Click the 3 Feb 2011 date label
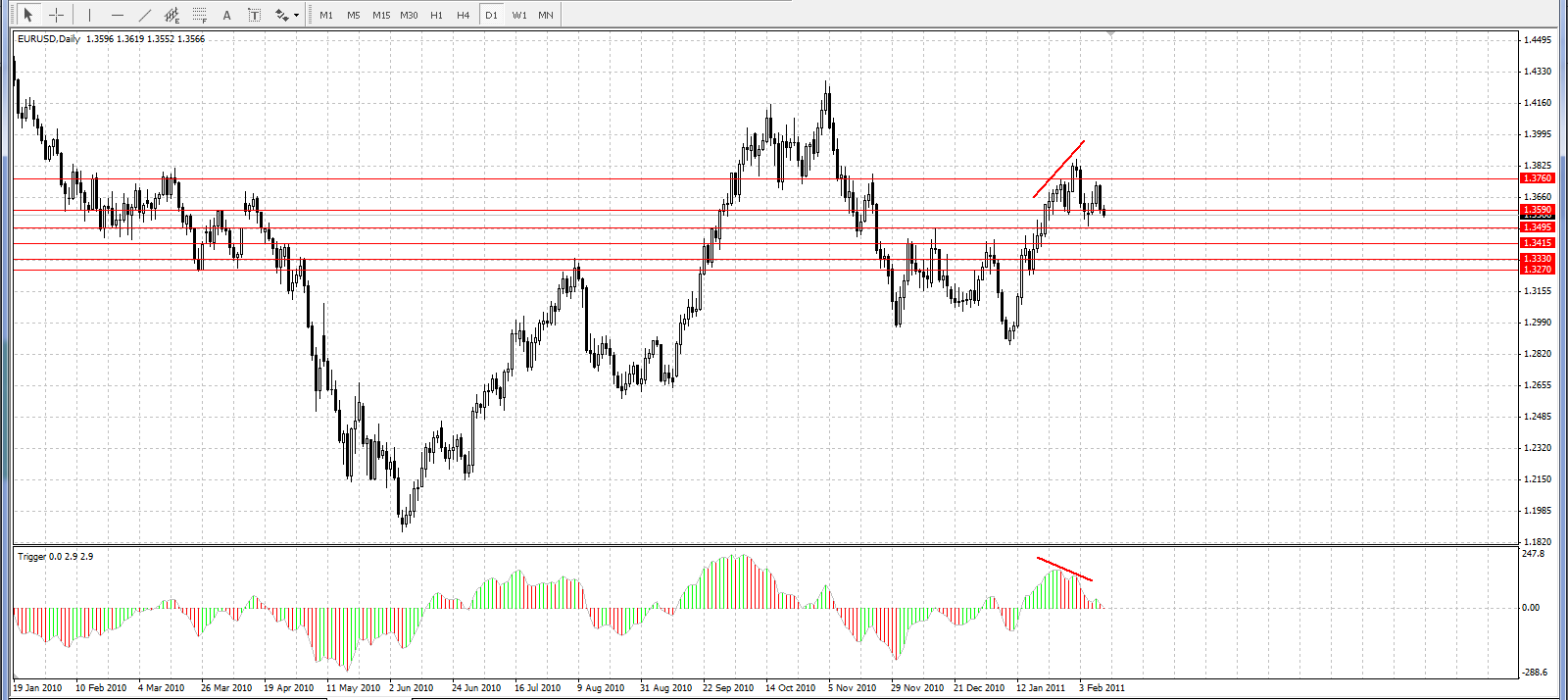 (1102, 688)
